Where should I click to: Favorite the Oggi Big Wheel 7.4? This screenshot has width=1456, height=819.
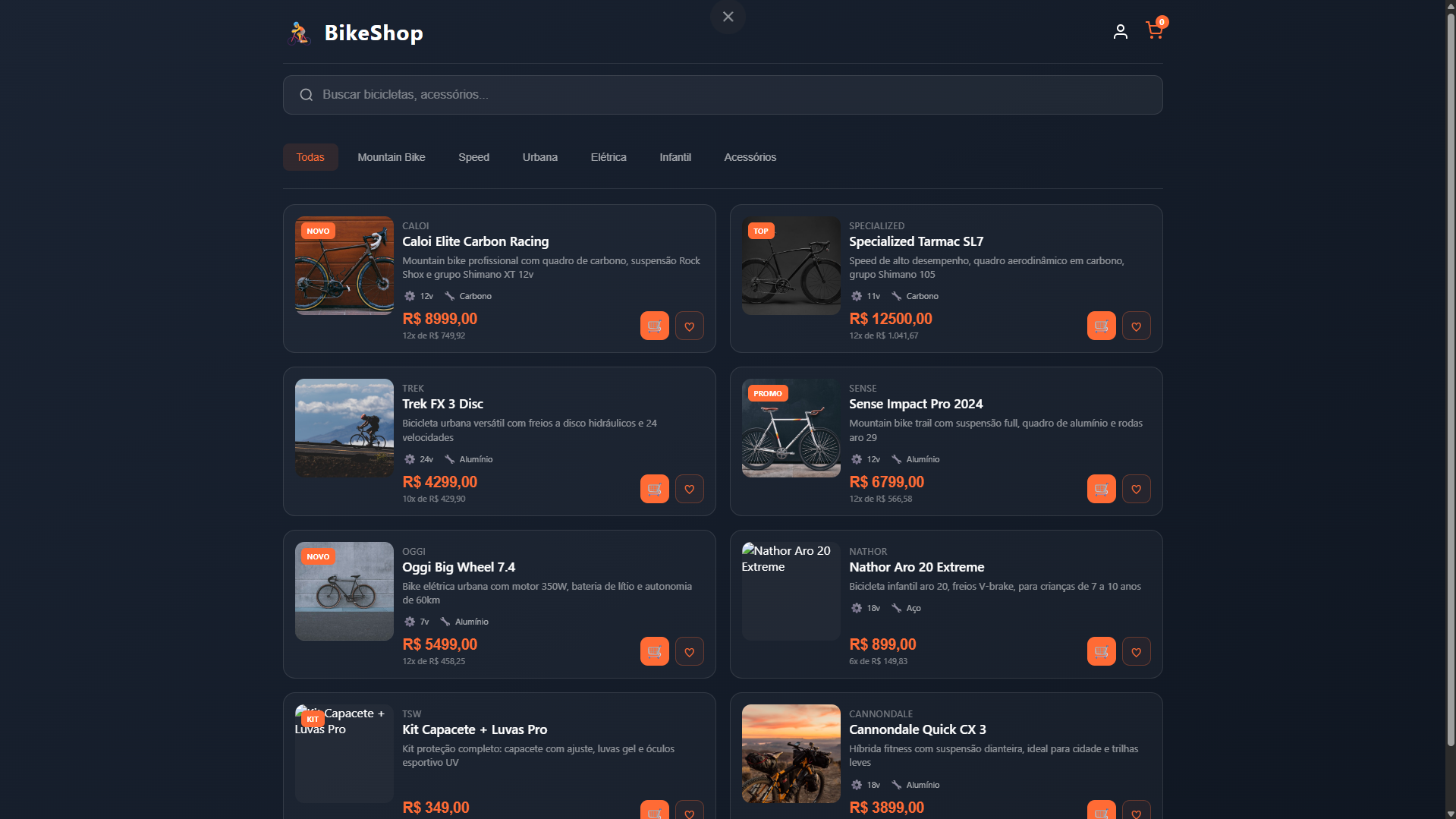point(689,651)
